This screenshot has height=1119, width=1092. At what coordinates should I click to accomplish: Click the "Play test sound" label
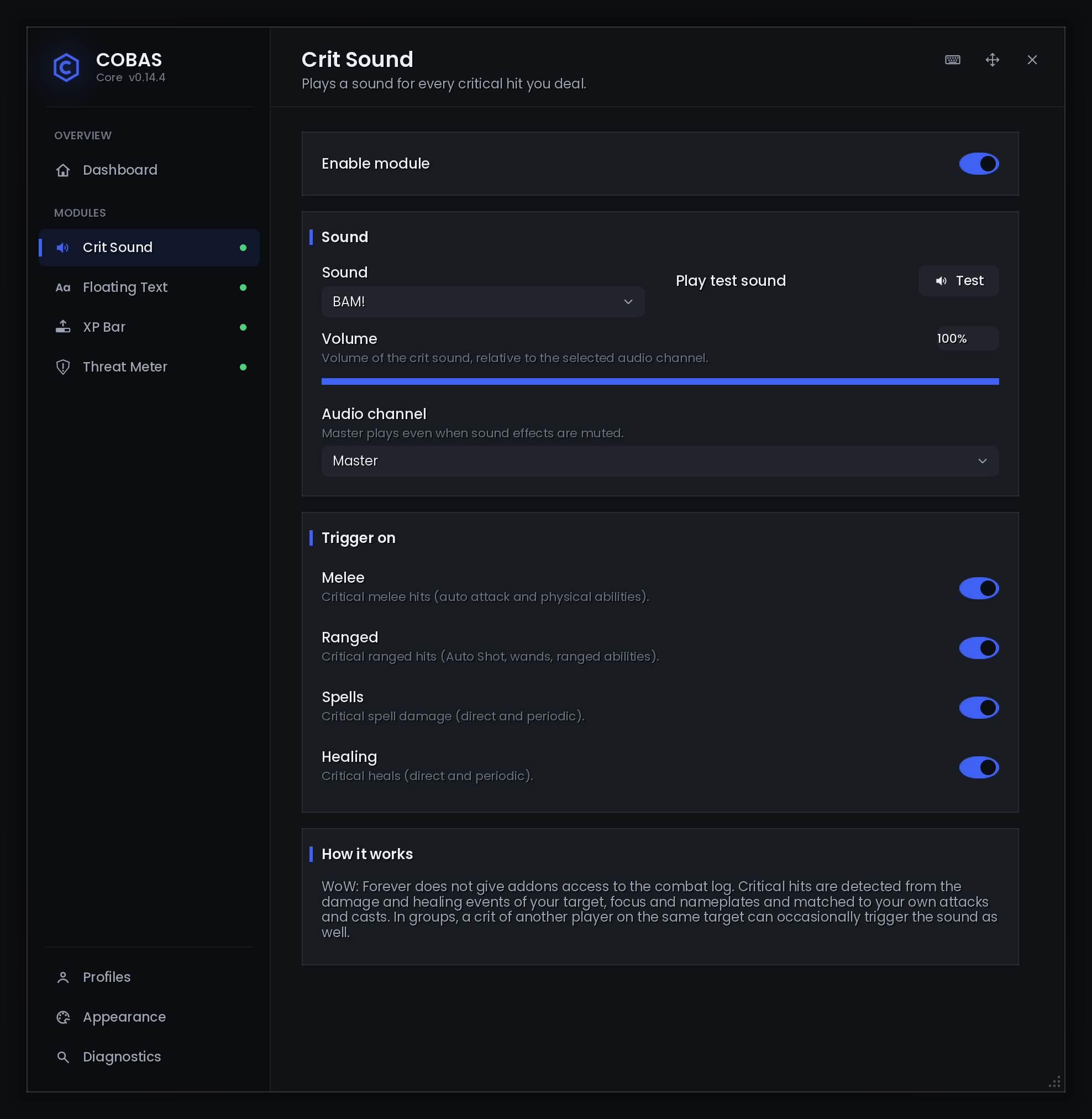pyautogui.click(x=731, y=281)
